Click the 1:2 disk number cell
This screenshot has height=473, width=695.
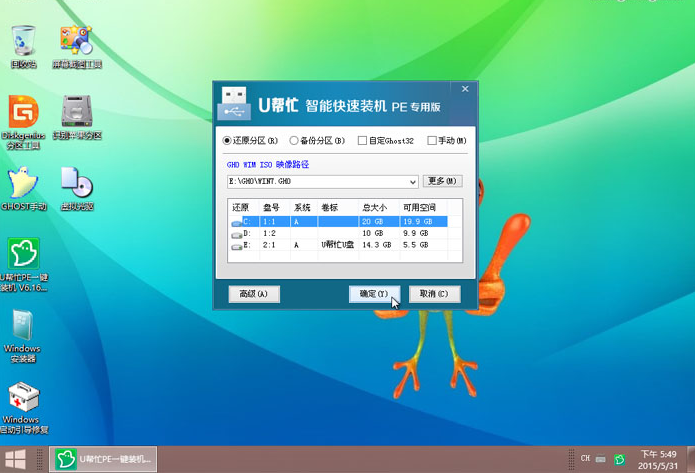269,233
